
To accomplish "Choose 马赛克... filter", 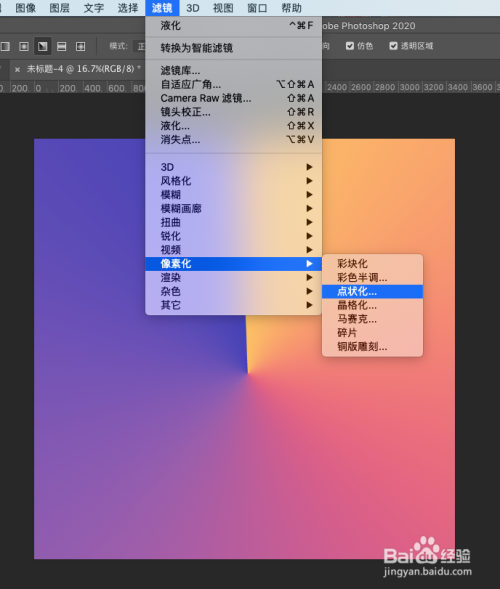I will (x=372, y=319).
